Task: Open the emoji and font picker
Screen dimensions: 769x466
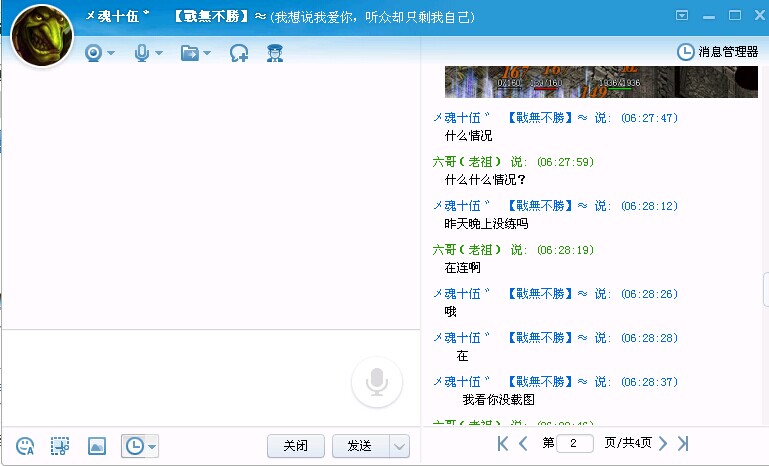Action: coord(26,446)
